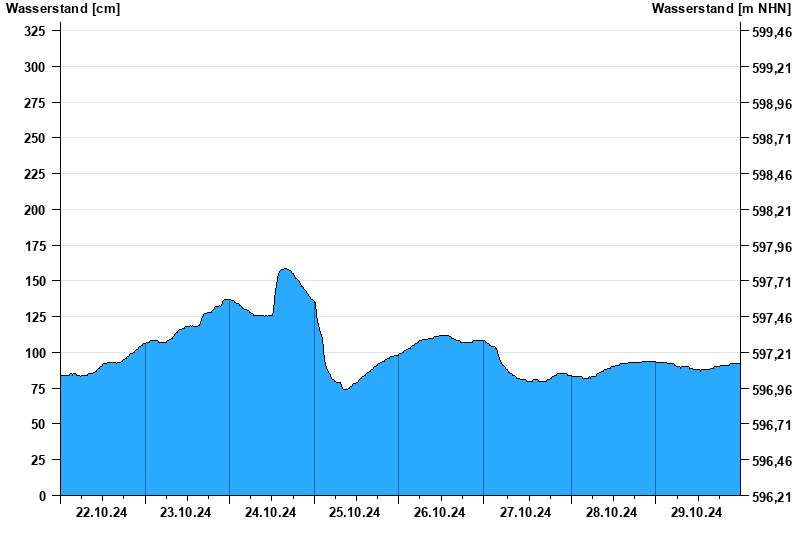Select the 25 cm axis value
The width and height of the screenshot is (800, 550).
tap(38, 460)
